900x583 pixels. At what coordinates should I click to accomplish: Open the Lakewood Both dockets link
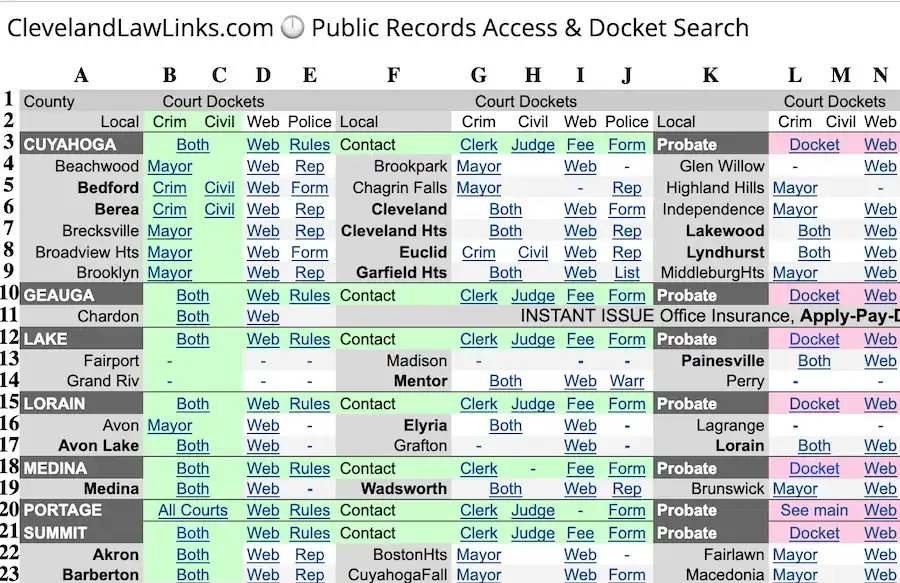pos(814,231)
